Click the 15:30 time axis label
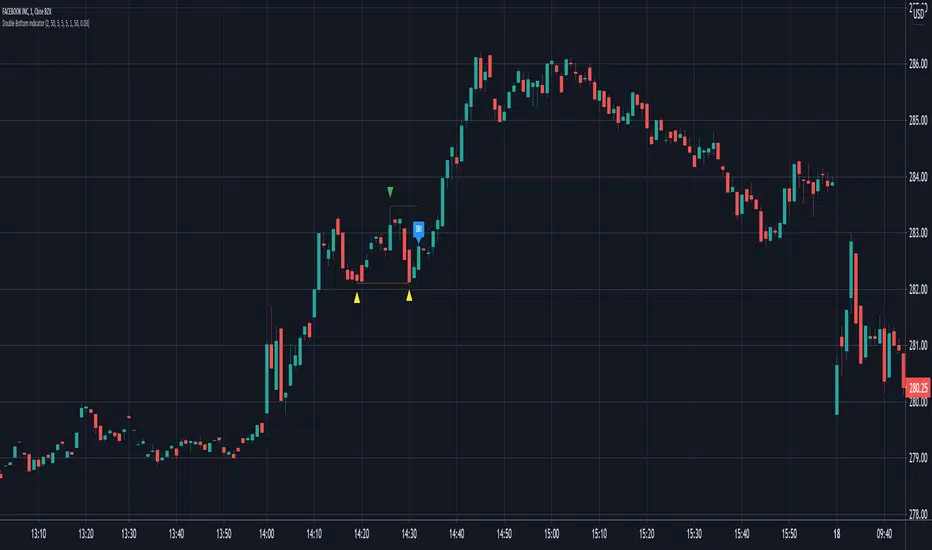This screenshot has height=550, width=932. pos(694,534)
